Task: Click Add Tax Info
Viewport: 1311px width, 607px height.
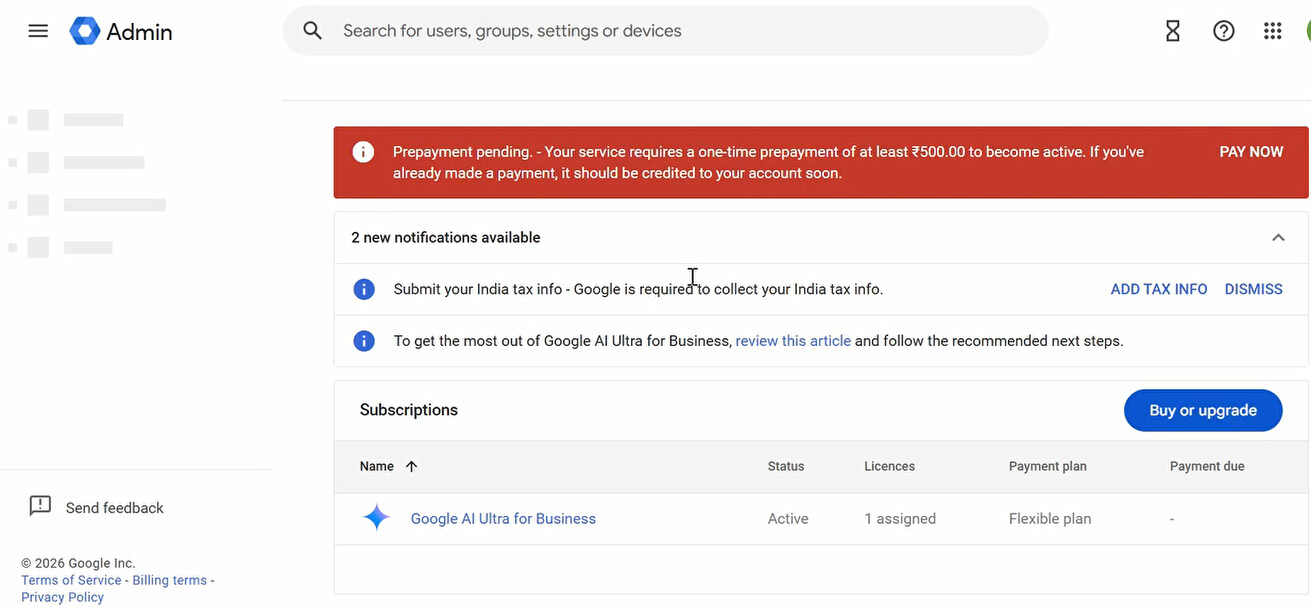Action: [1158, 289]
